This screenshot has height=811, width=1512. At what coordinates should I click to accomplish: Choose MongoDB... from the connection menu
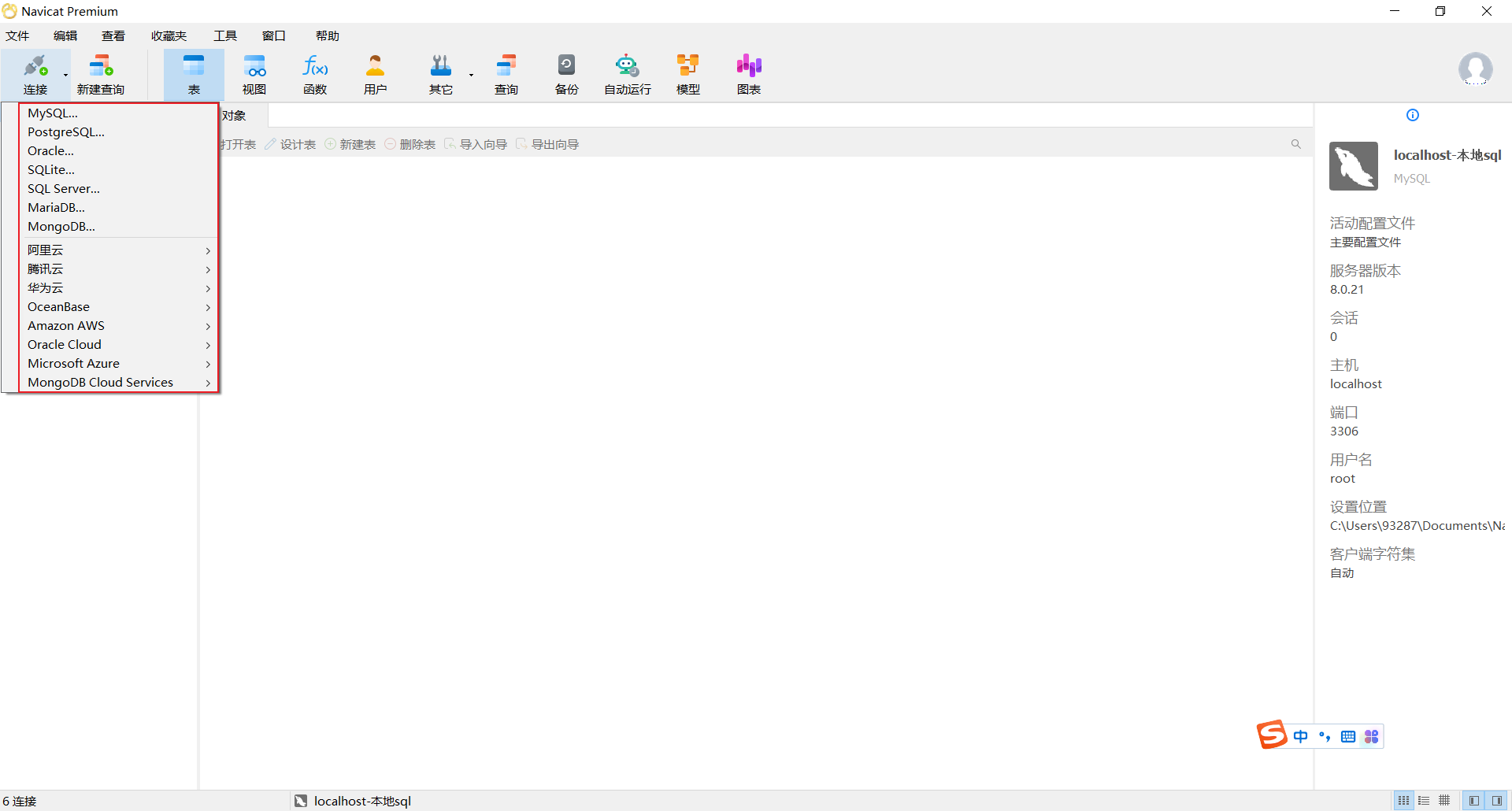[118, 227]
